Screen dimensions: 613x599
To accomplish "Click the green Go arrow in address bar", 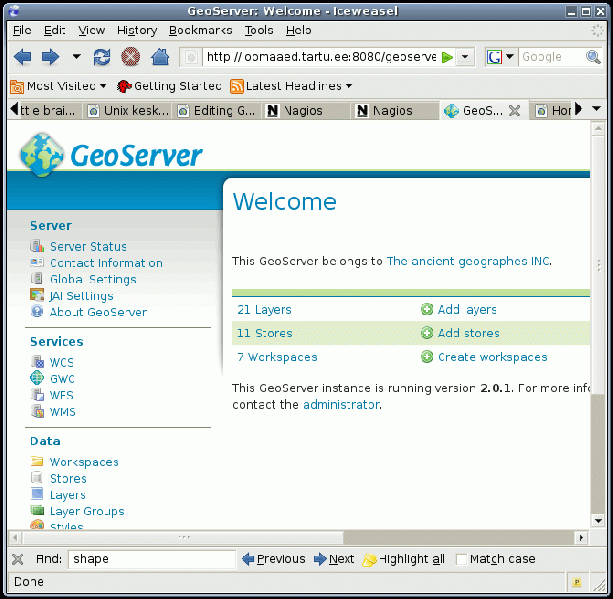I will 447,57.
